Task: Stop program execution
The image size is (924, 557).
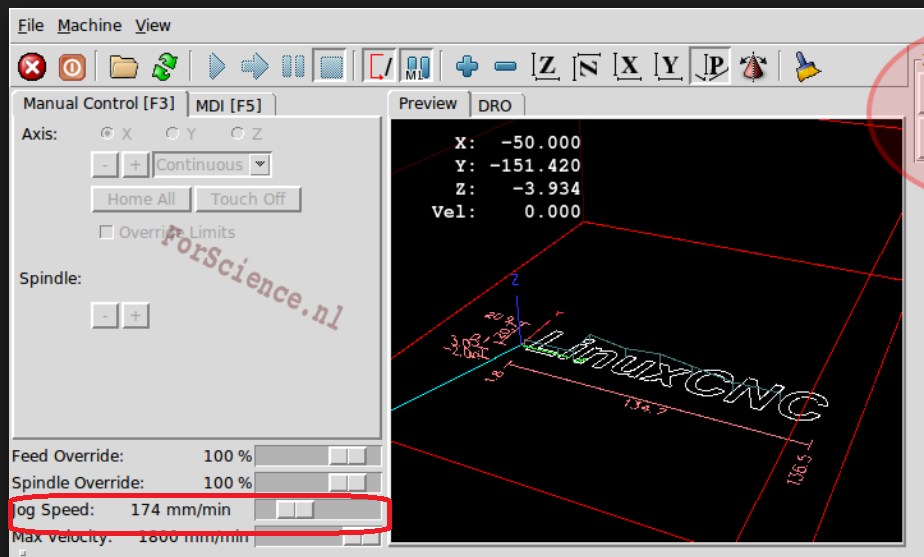Action: [331, 66]
